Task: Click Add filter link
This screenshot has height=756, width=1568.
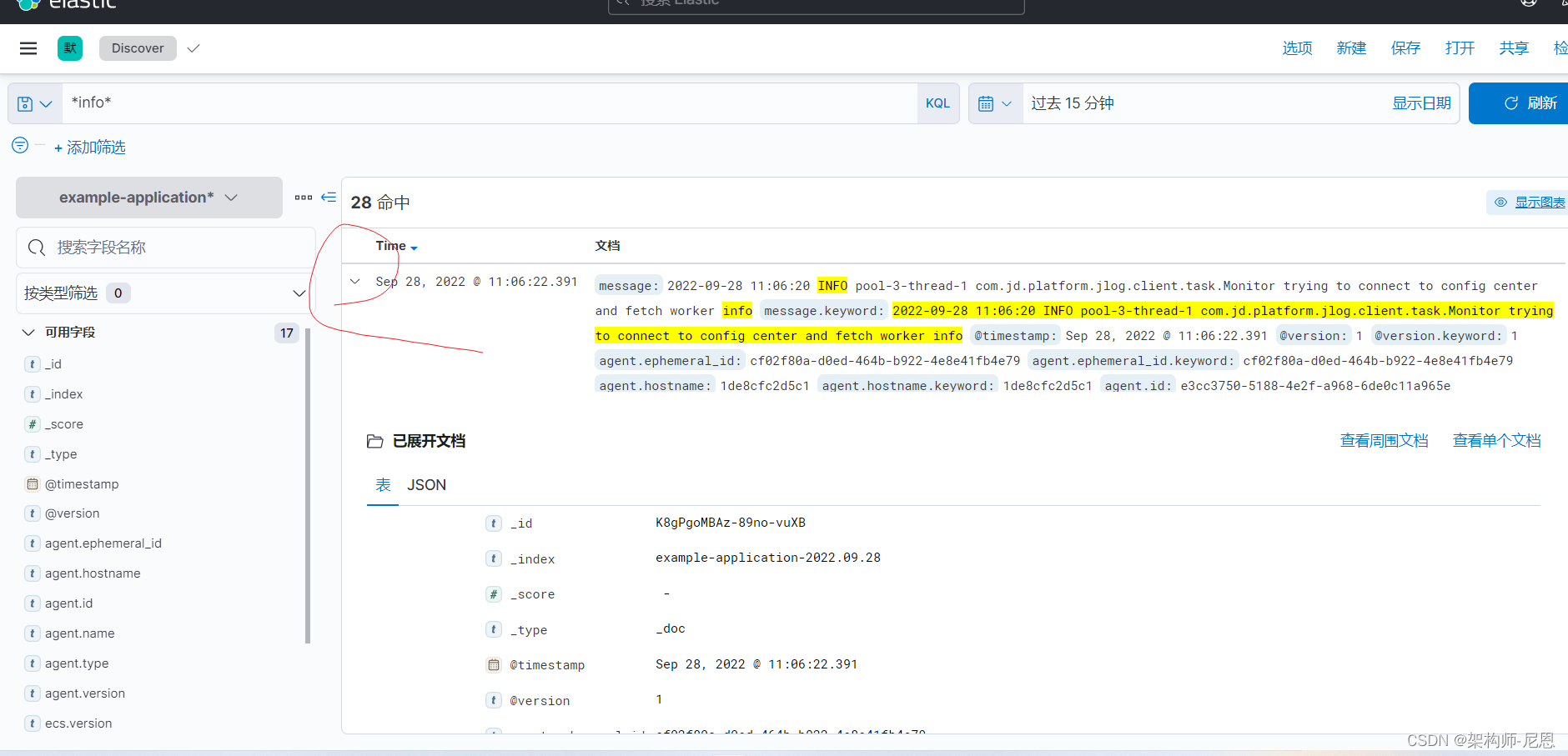Action: click(x=90, y=148)
